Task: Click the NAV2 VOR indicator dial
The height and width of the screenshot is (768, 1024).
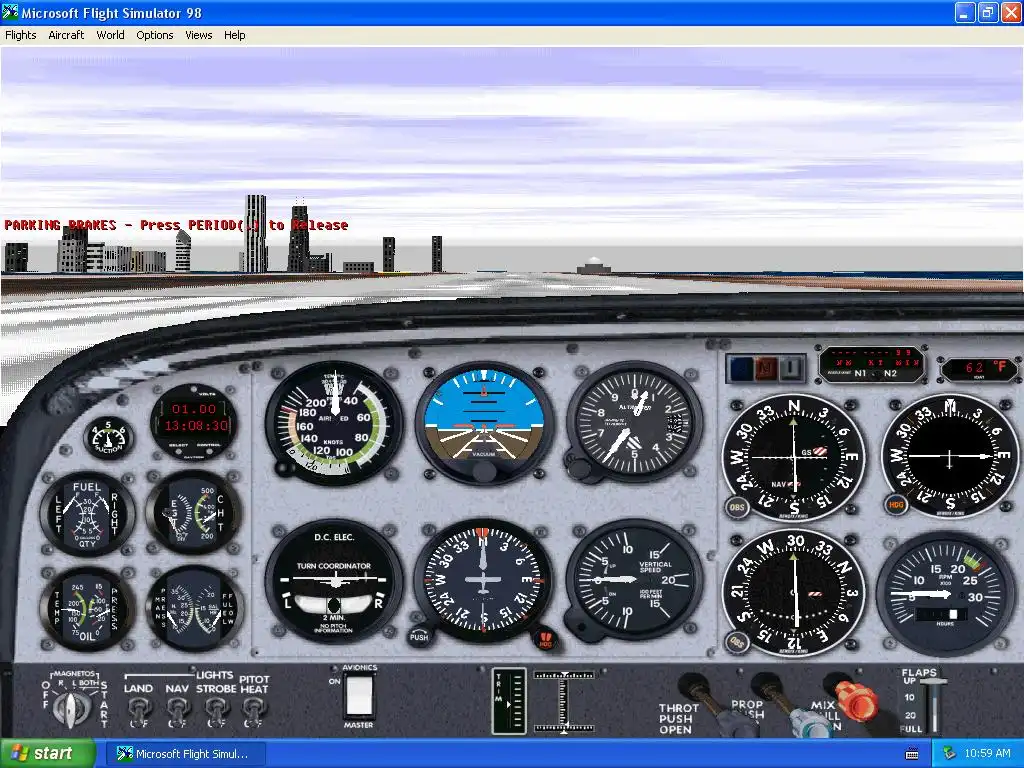Action: coord(794,593)
